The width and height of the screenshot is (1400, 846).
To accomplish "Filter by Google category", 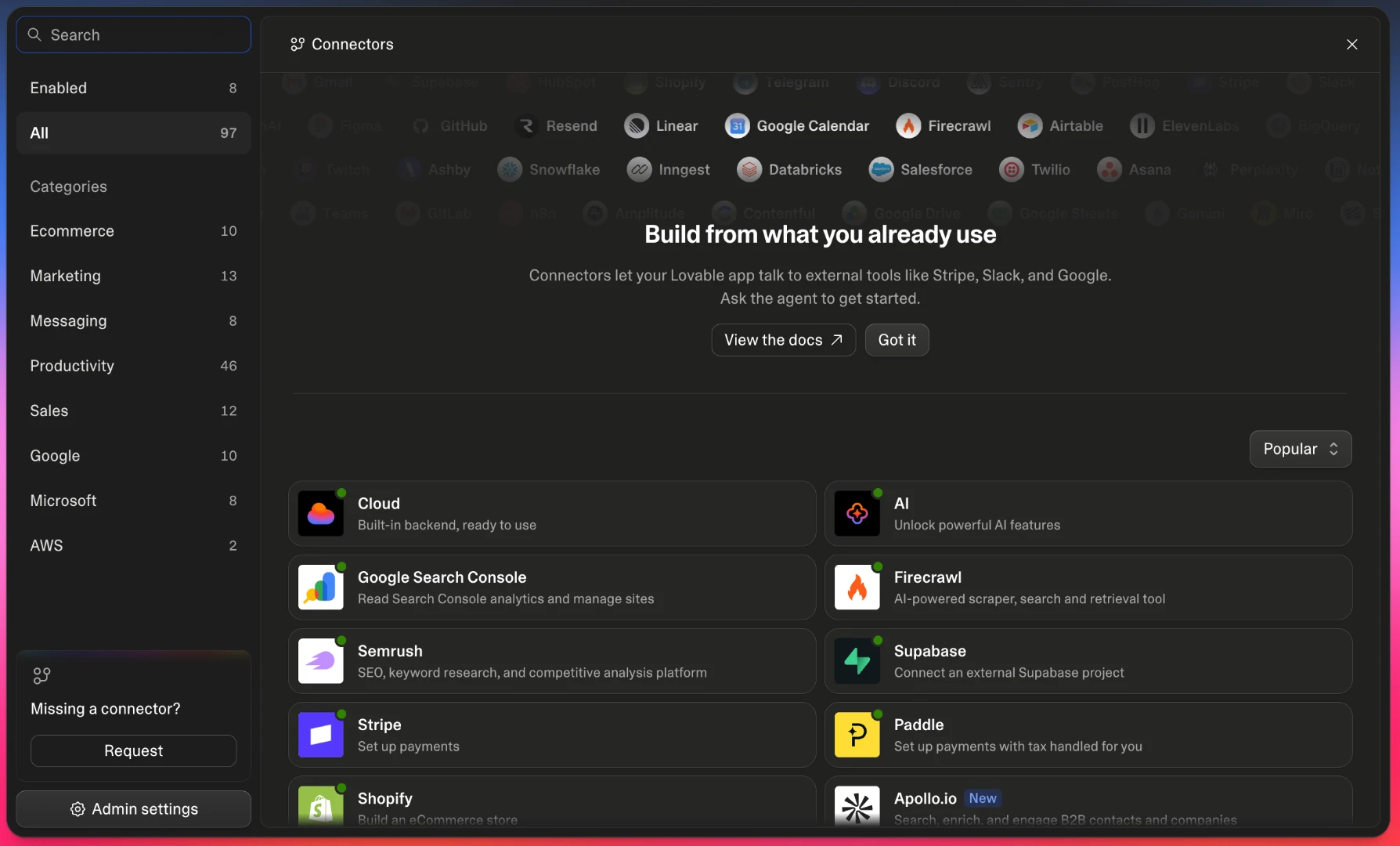I will (133, 456).
